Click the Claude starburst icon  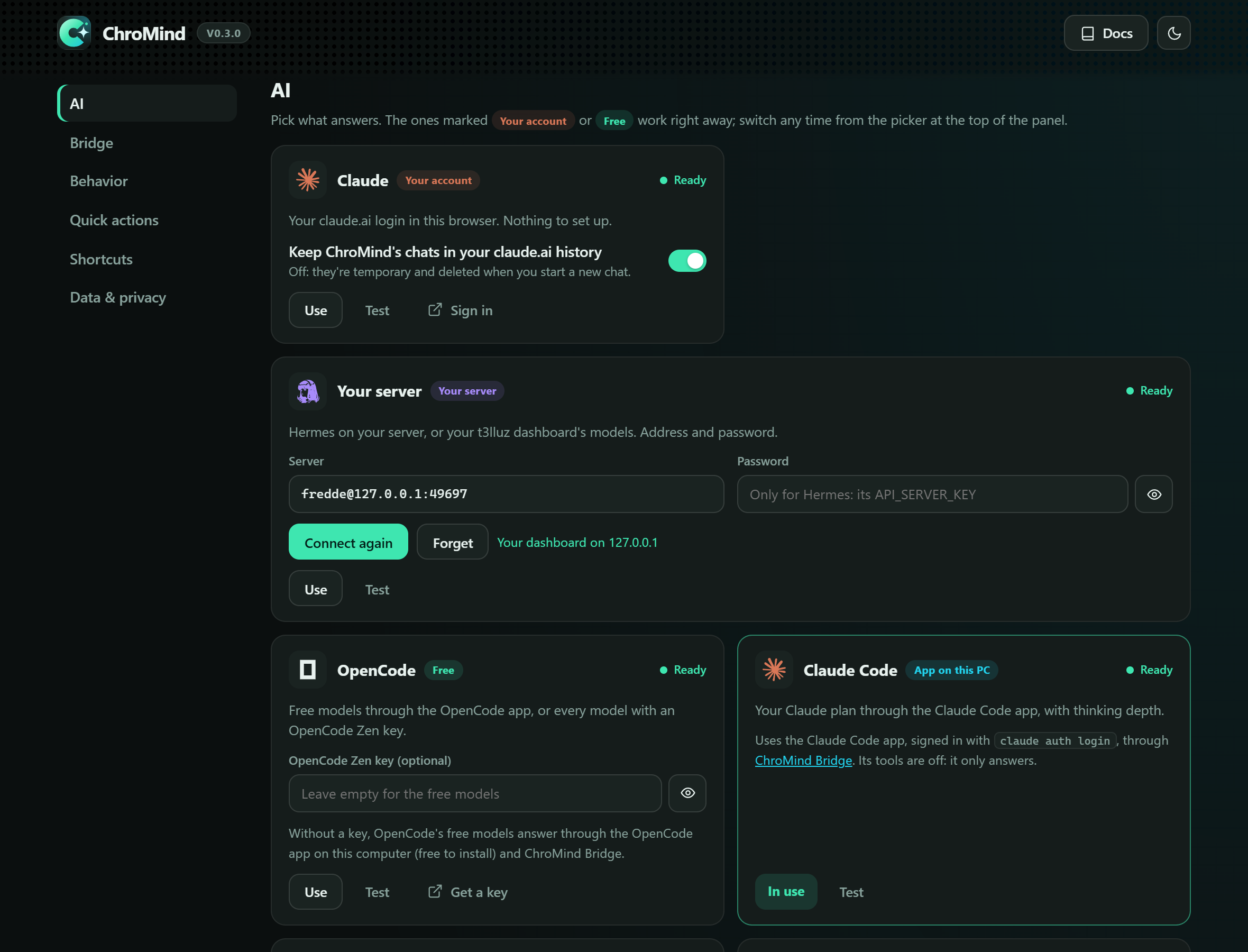tap(308, 180)
